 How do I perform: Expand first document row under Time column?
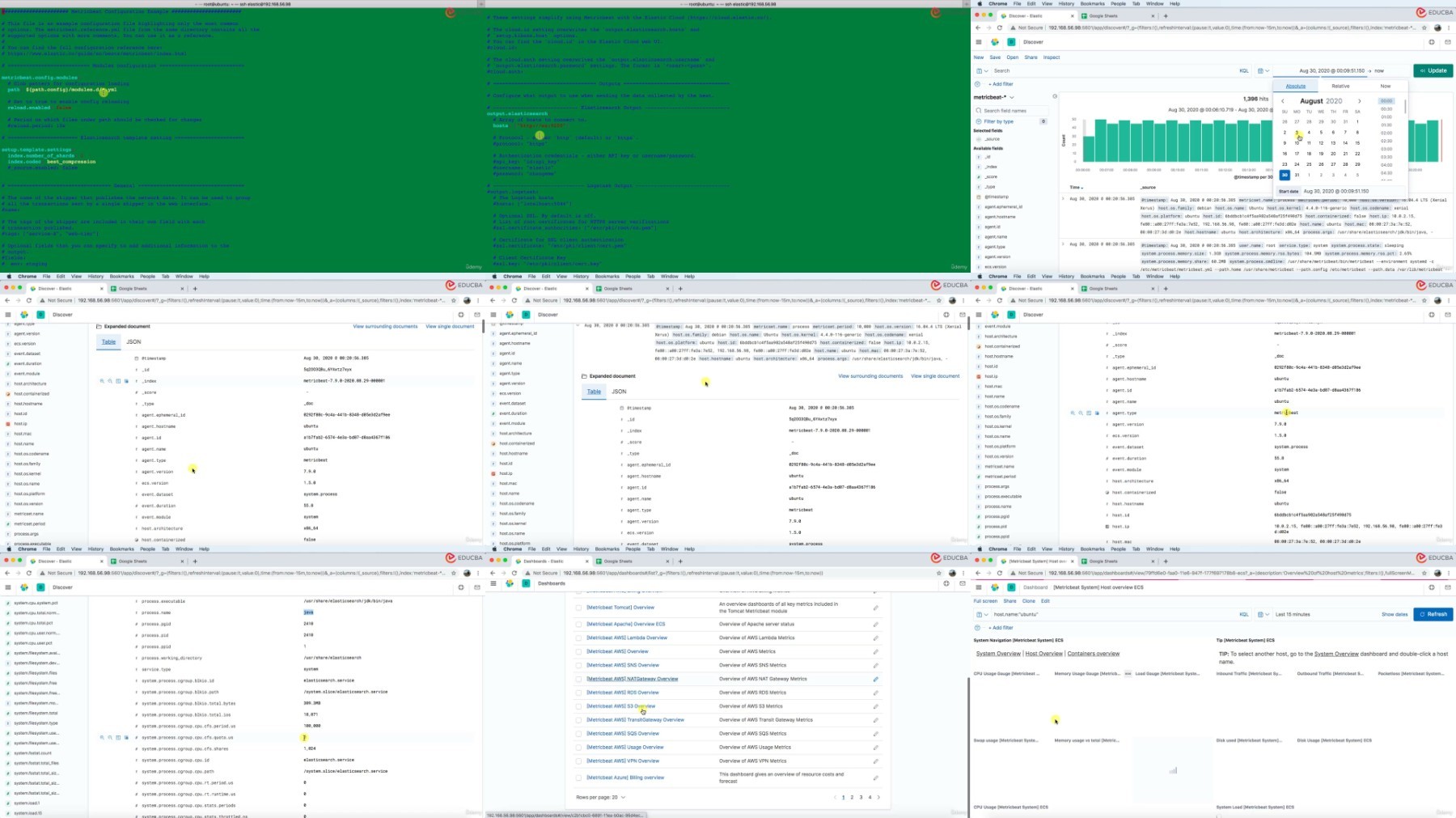tap(1063, 199)
